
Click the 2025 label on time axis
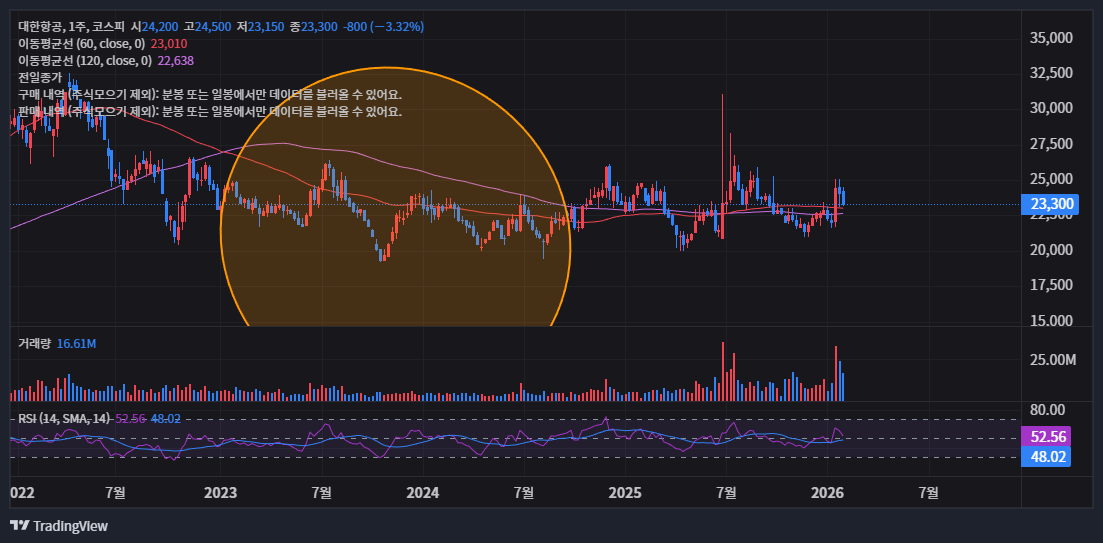624,492
